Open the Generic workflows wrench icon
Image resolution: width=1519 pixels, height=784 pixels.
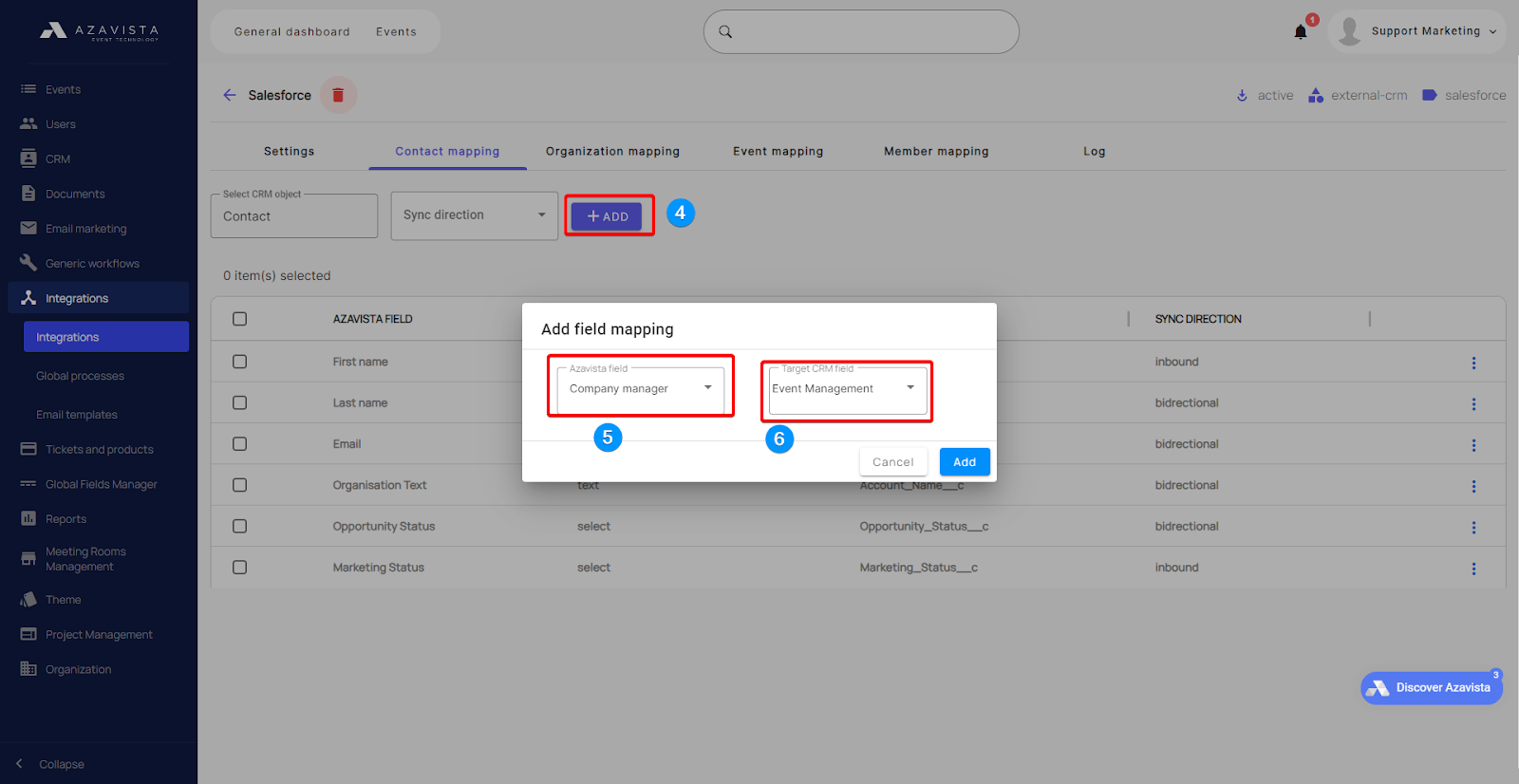click(28, 262)
